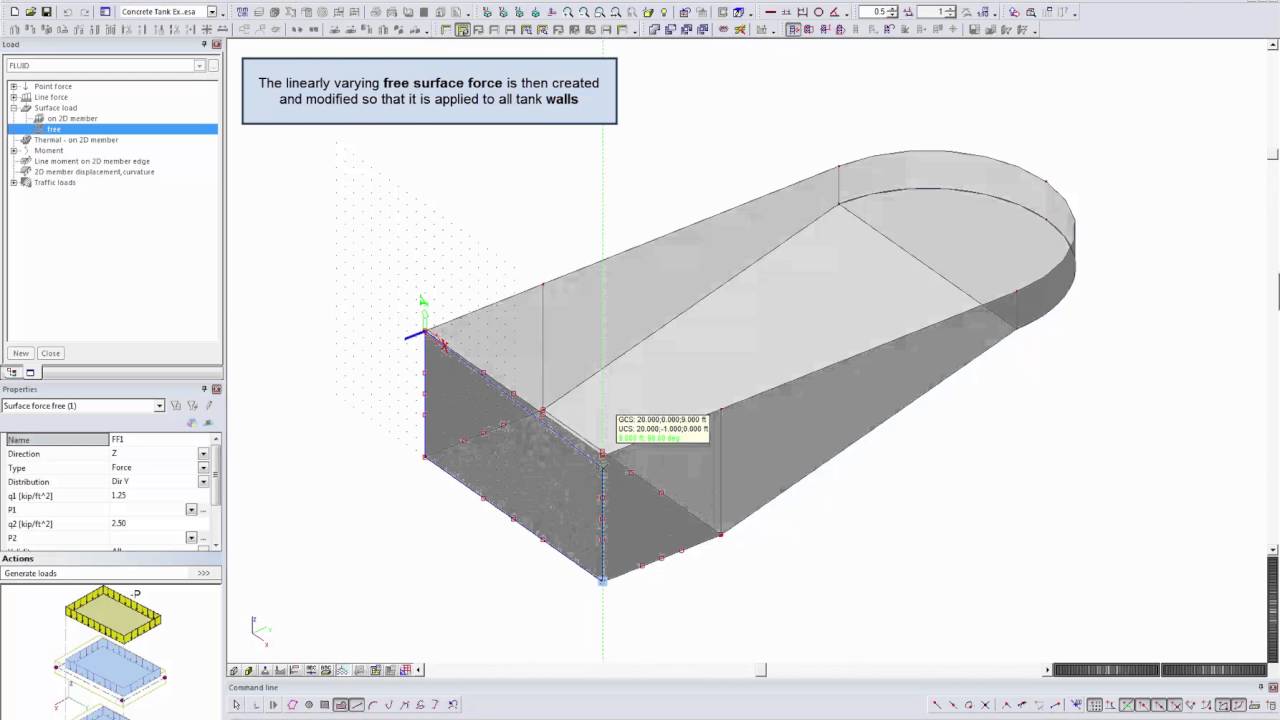
Task: Click the angle dimension icon in top toolbar
Action: 834,12
